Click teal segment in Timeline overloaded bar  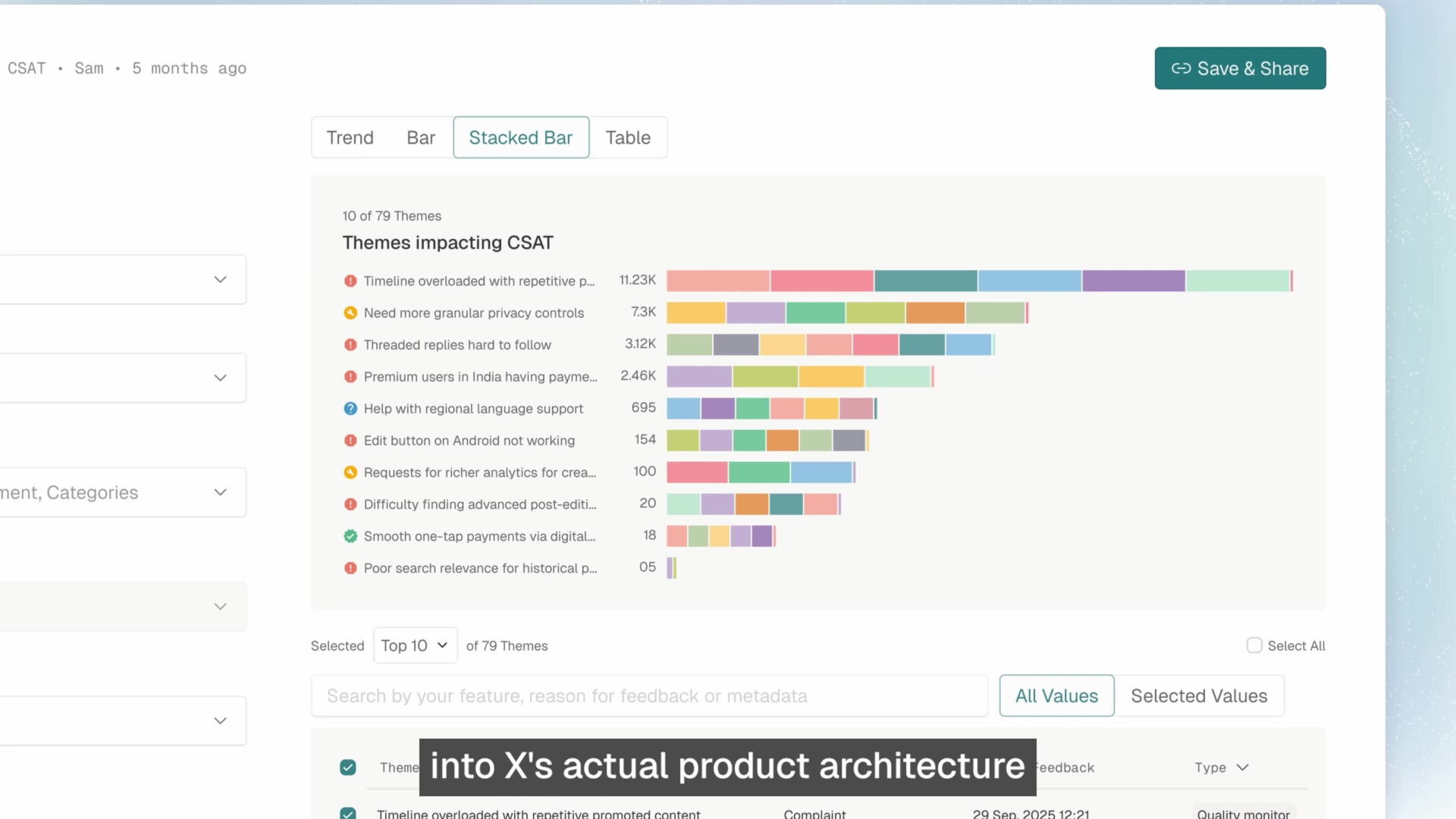coord(925,281)
